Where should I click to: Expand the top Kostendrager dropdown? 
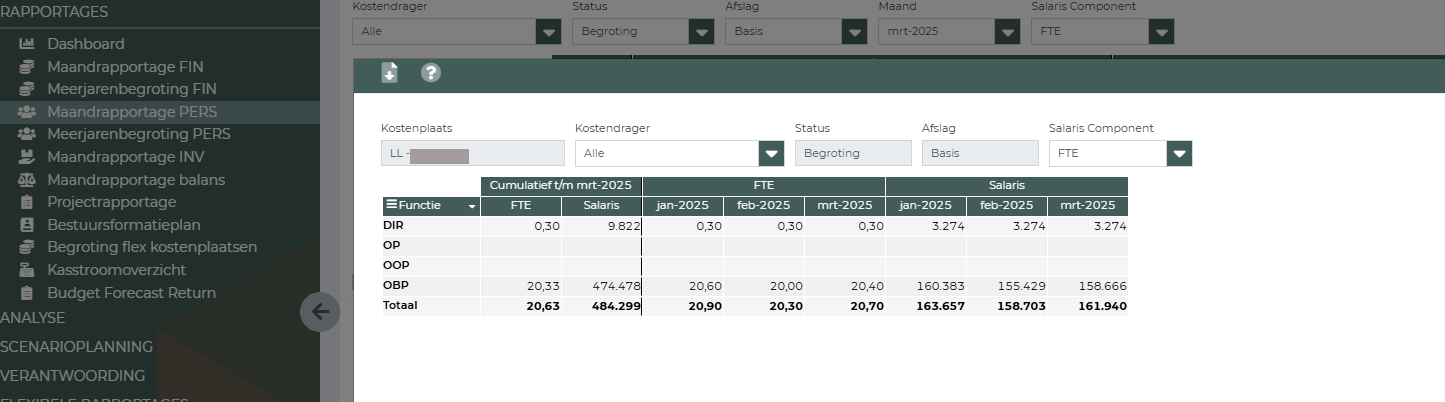coord(548,32)
